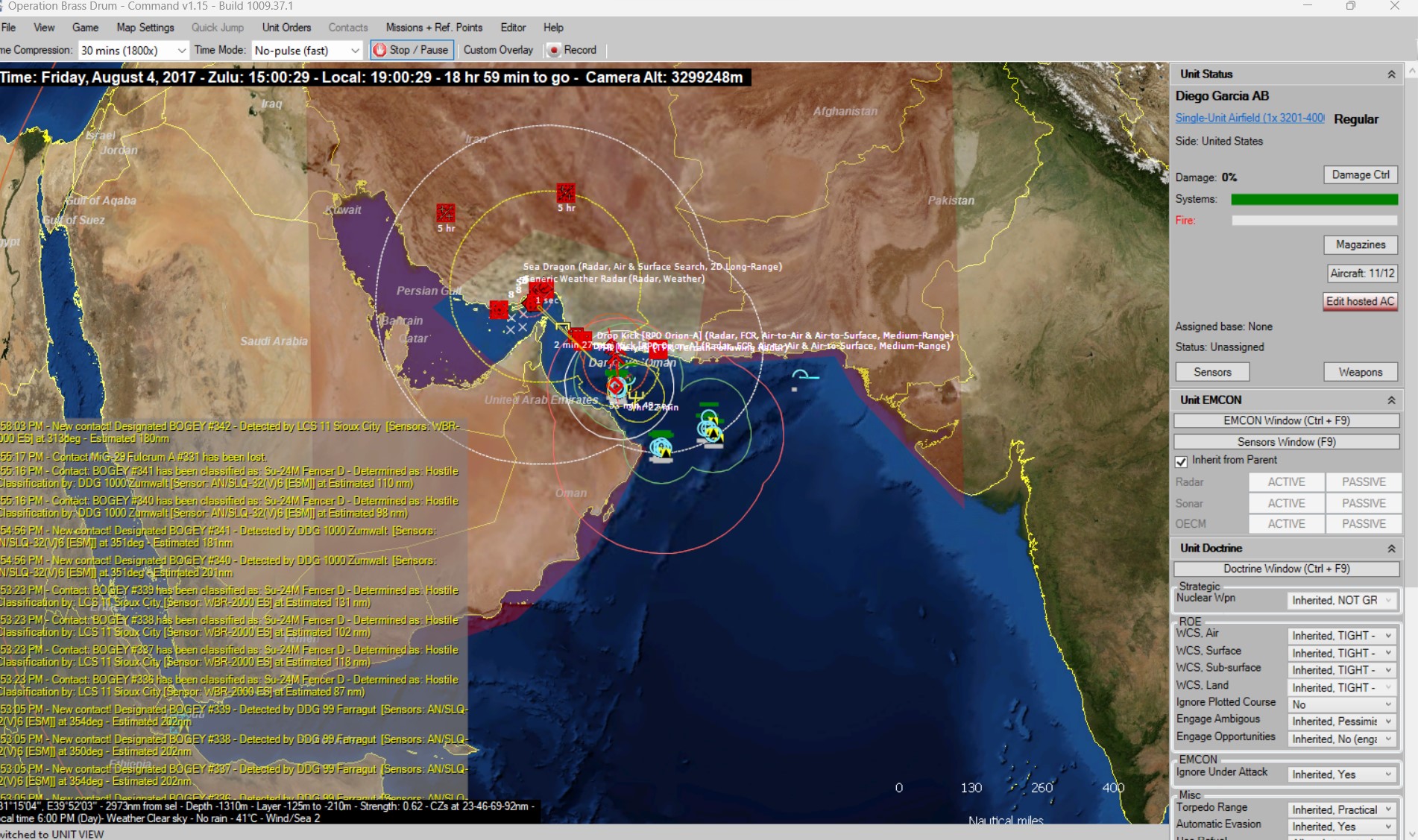The height and width of the screenshot is (840, 1418).
Task: Click the Single-Unit Airfield link
Action: point(1250,118)
